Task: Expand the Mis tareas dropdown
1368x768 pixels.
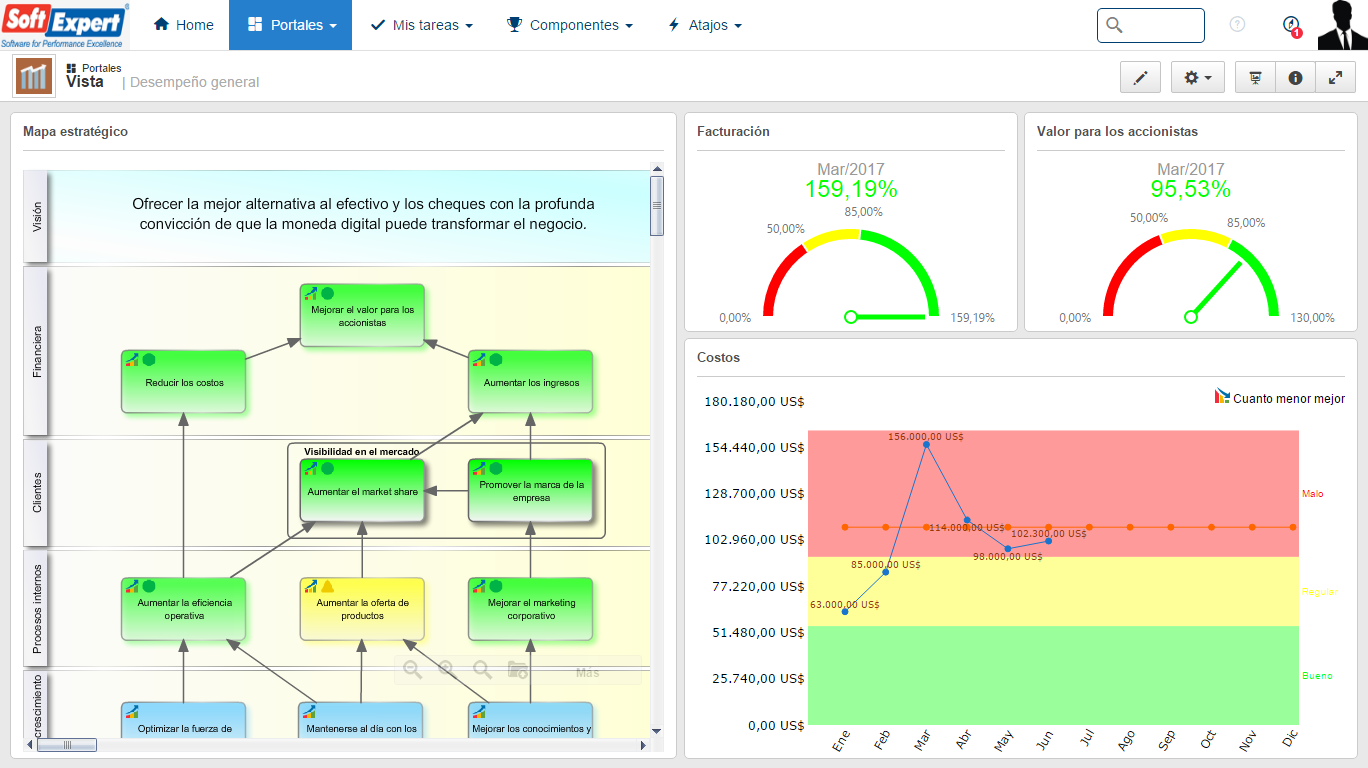Action: (x=421, y=25)
